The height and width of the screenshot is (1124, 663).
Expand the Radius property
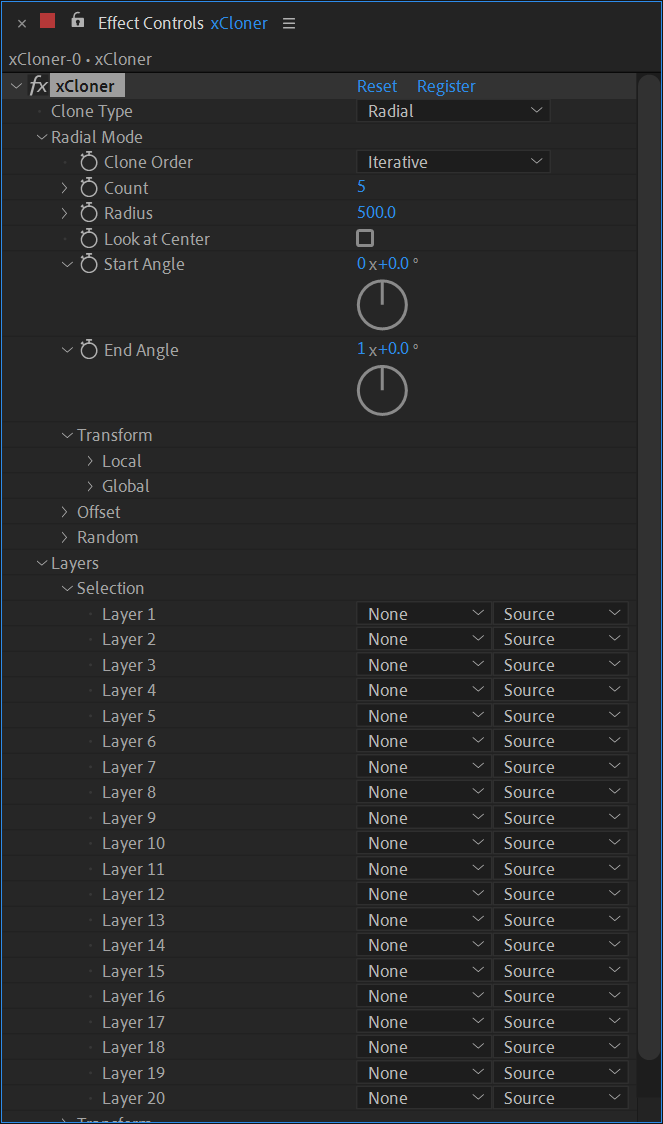65,213
